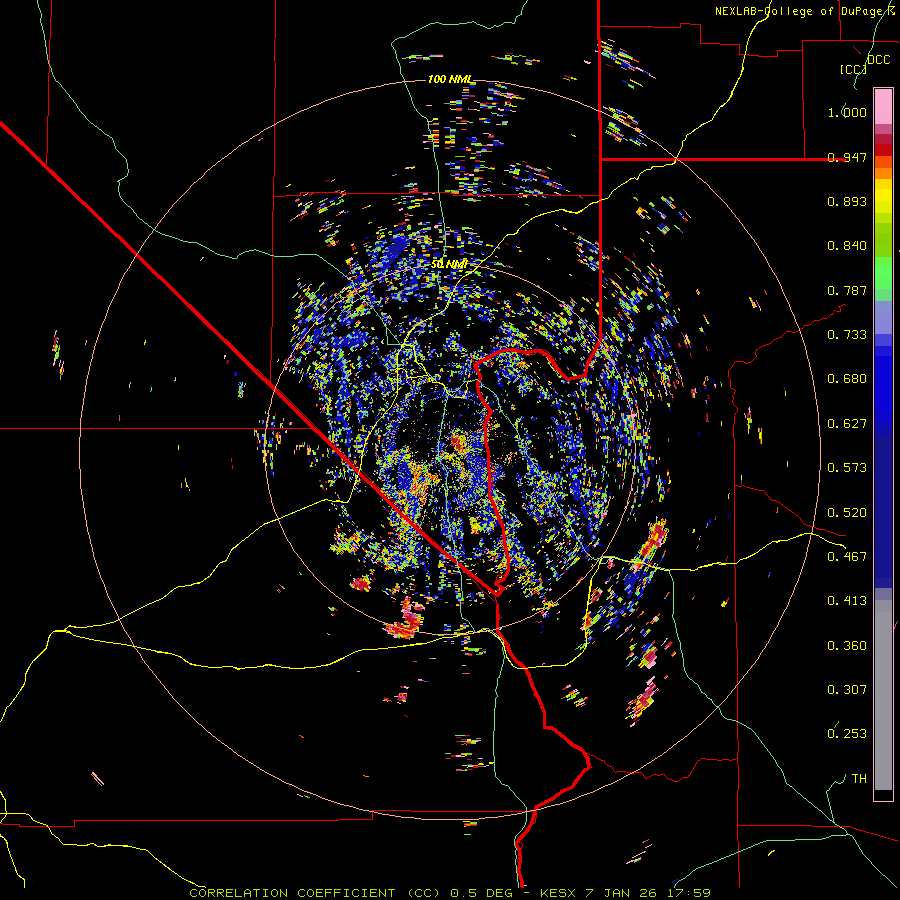Select the 0.893 scale value
The height and width of the screenshot is (900, 900).
[847, 201]
